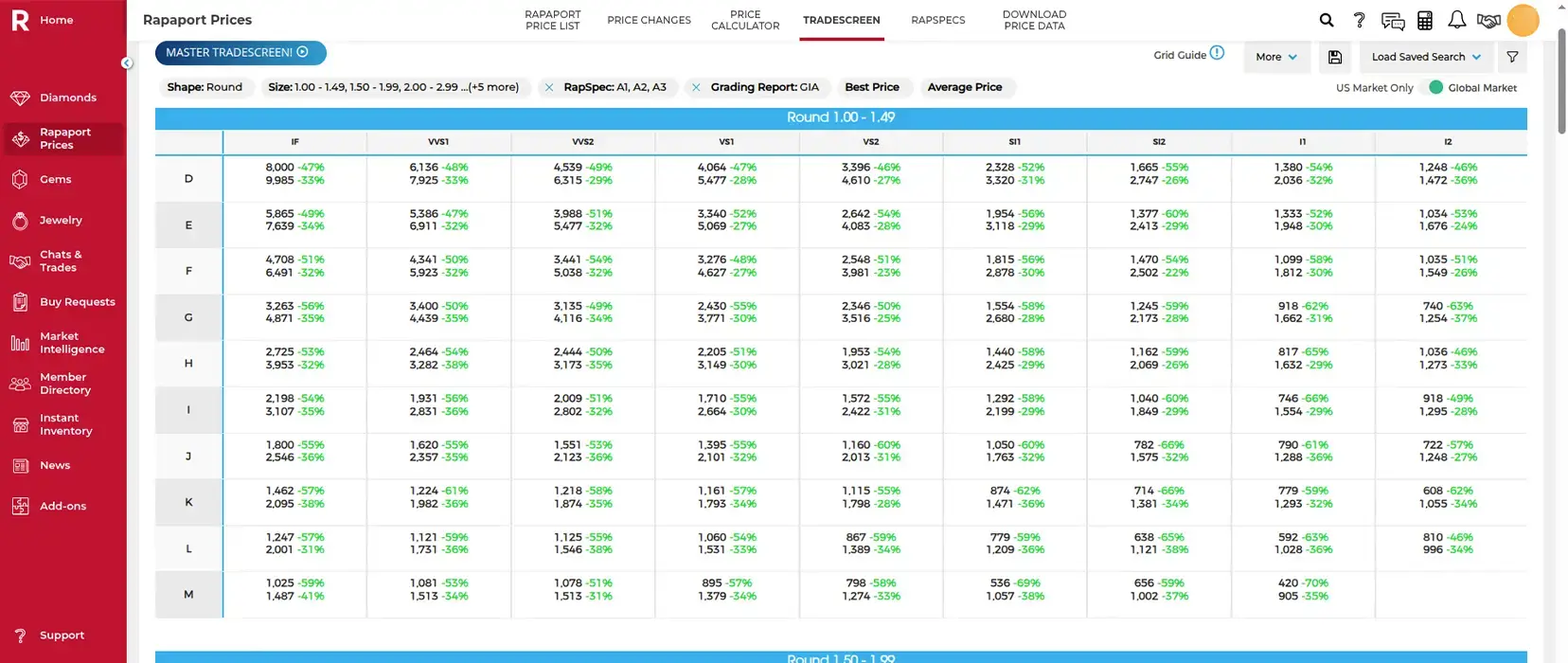Click the IF clarity column header
Screen dimensions: 1568x663
point(294,142)
